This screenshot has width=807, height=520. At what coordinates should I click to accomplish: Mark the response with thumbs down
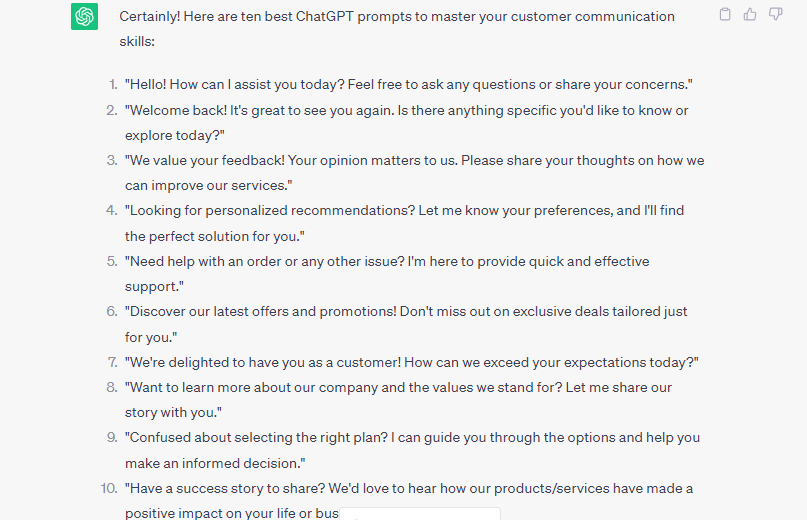[776, 14]
